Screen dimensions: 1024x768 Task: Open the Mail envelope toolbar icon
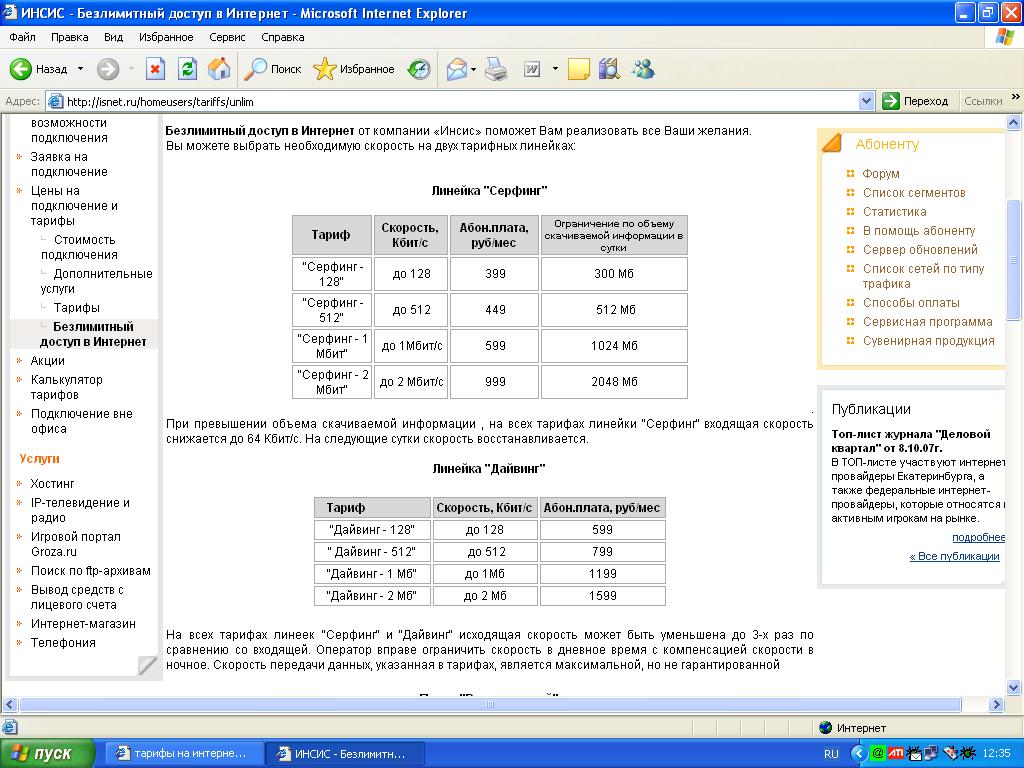[456, 69]
